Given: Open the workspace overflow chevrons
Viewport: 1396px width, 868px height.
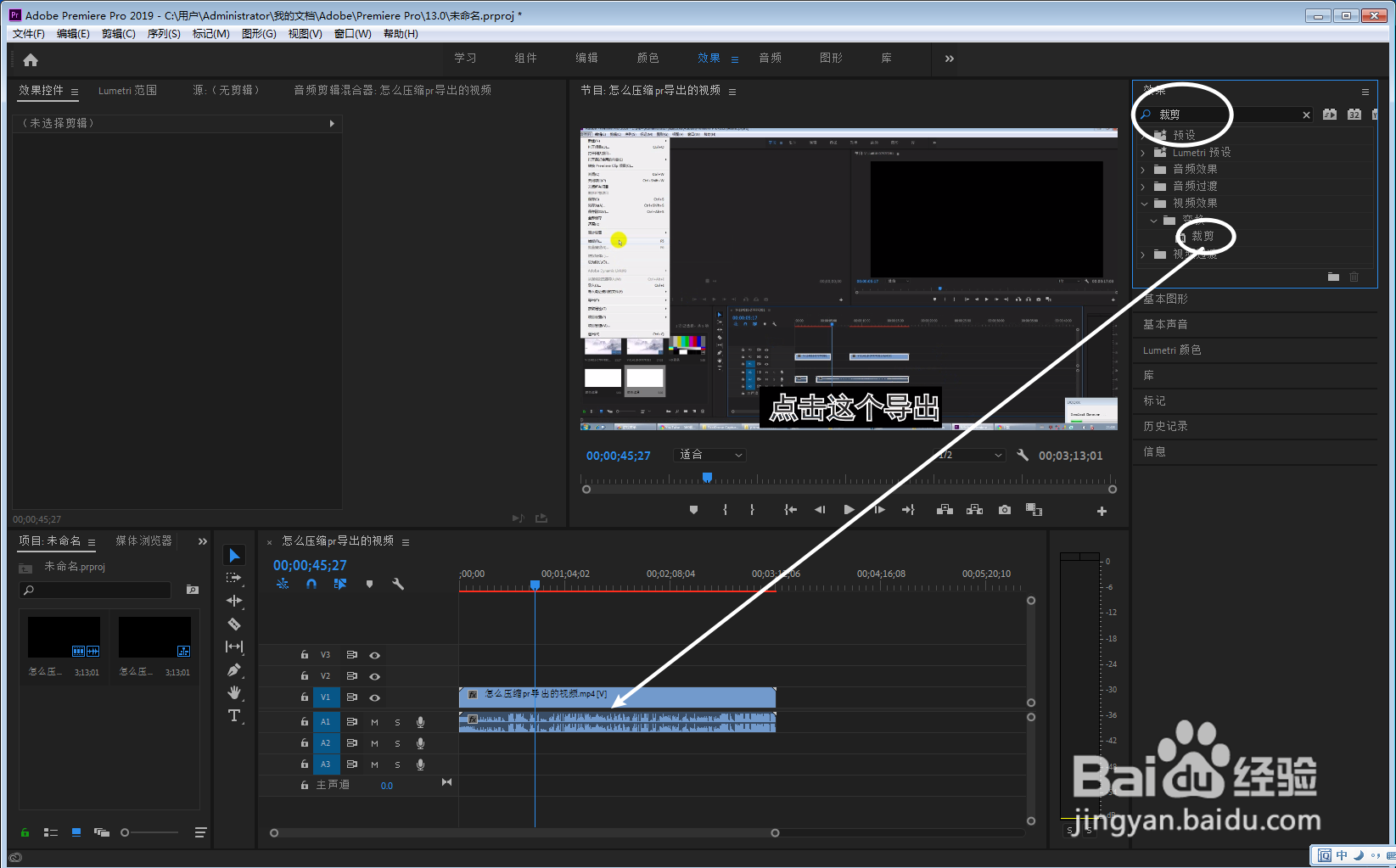Looking at the screenshot, I should 950,59.
